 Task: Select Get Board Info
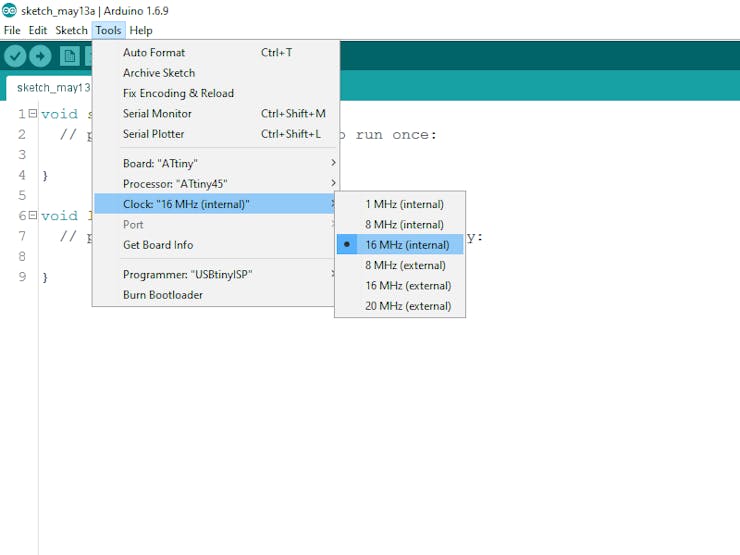click(x=215, y=244)
